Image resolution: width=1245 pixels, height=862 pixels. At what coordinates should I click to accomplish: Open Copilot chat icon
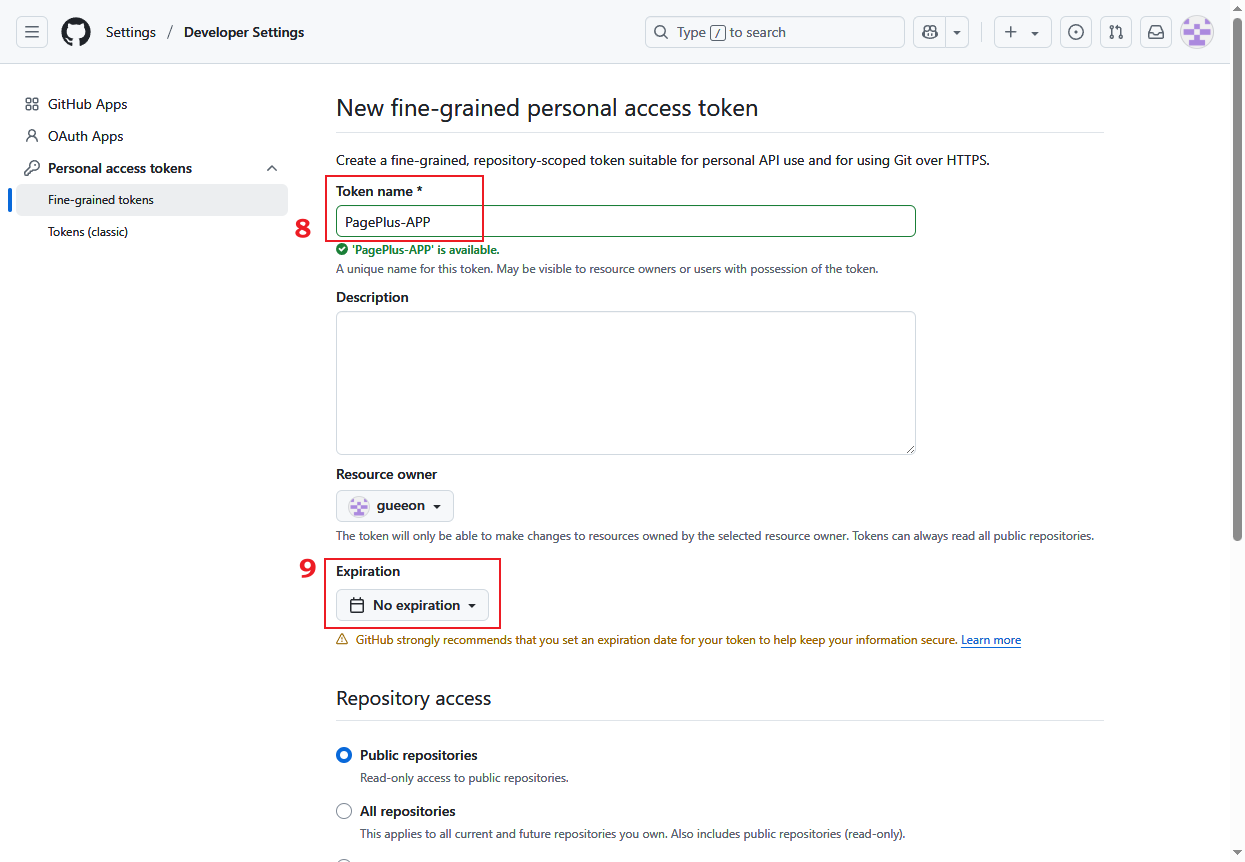click(x=930, y=32)
